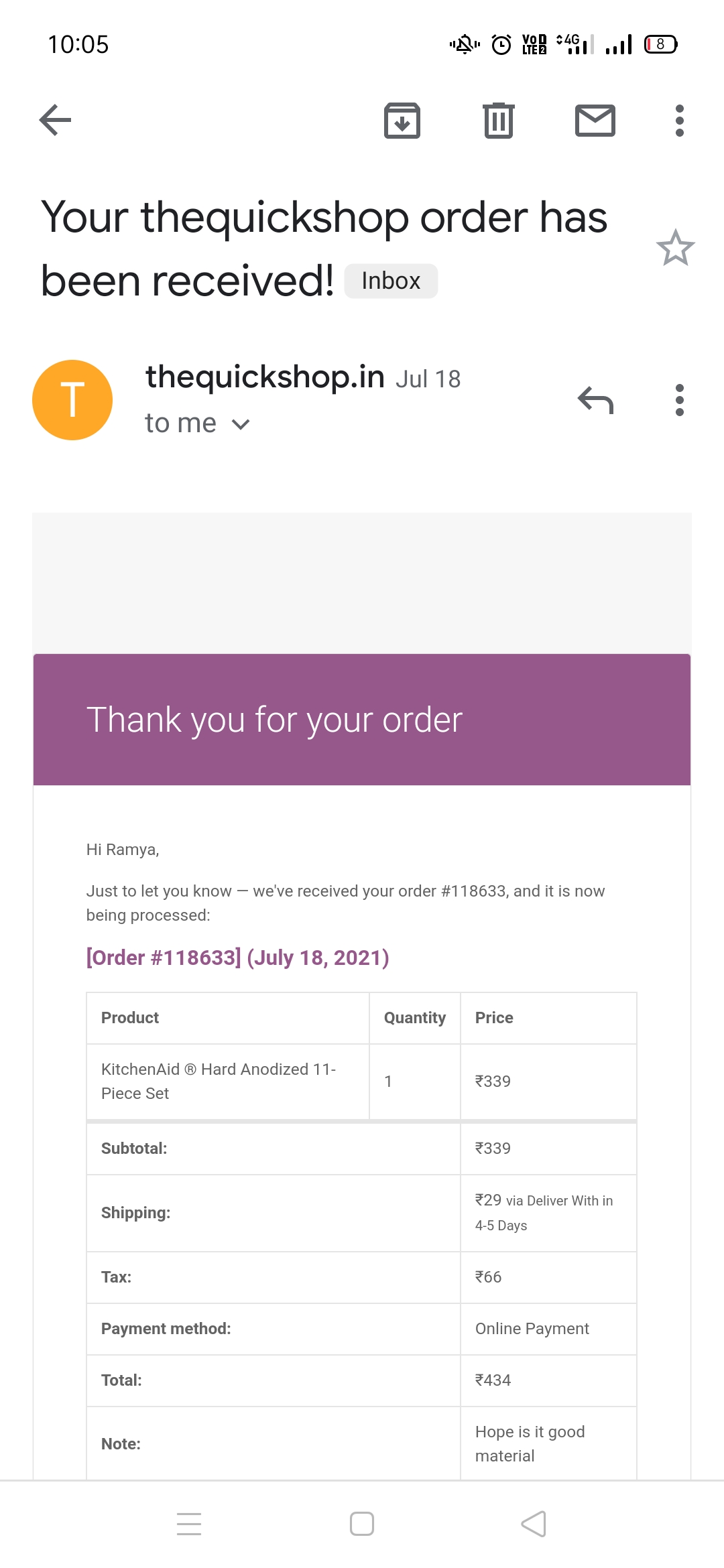Viewport: 724px width, 1568px height.
Task: Open sender avatar for thequickshop.in
Action: point(72,400)
